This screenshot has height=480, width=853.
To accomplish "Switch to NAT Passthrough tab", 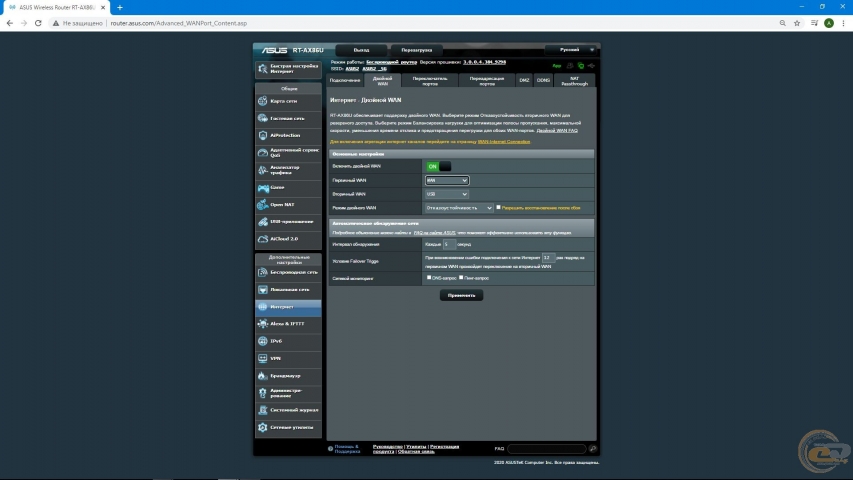I will coord(574,81).
